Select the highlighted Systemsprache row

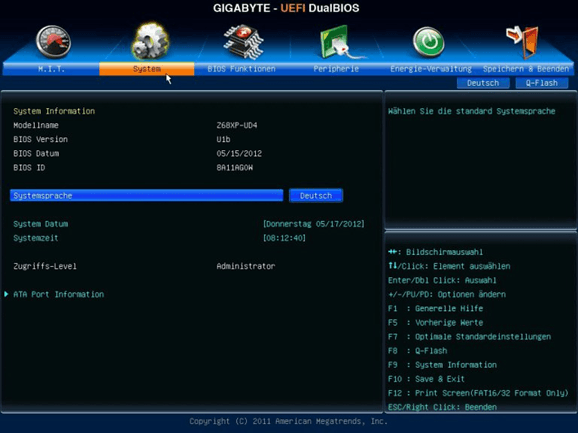point(146,196)
